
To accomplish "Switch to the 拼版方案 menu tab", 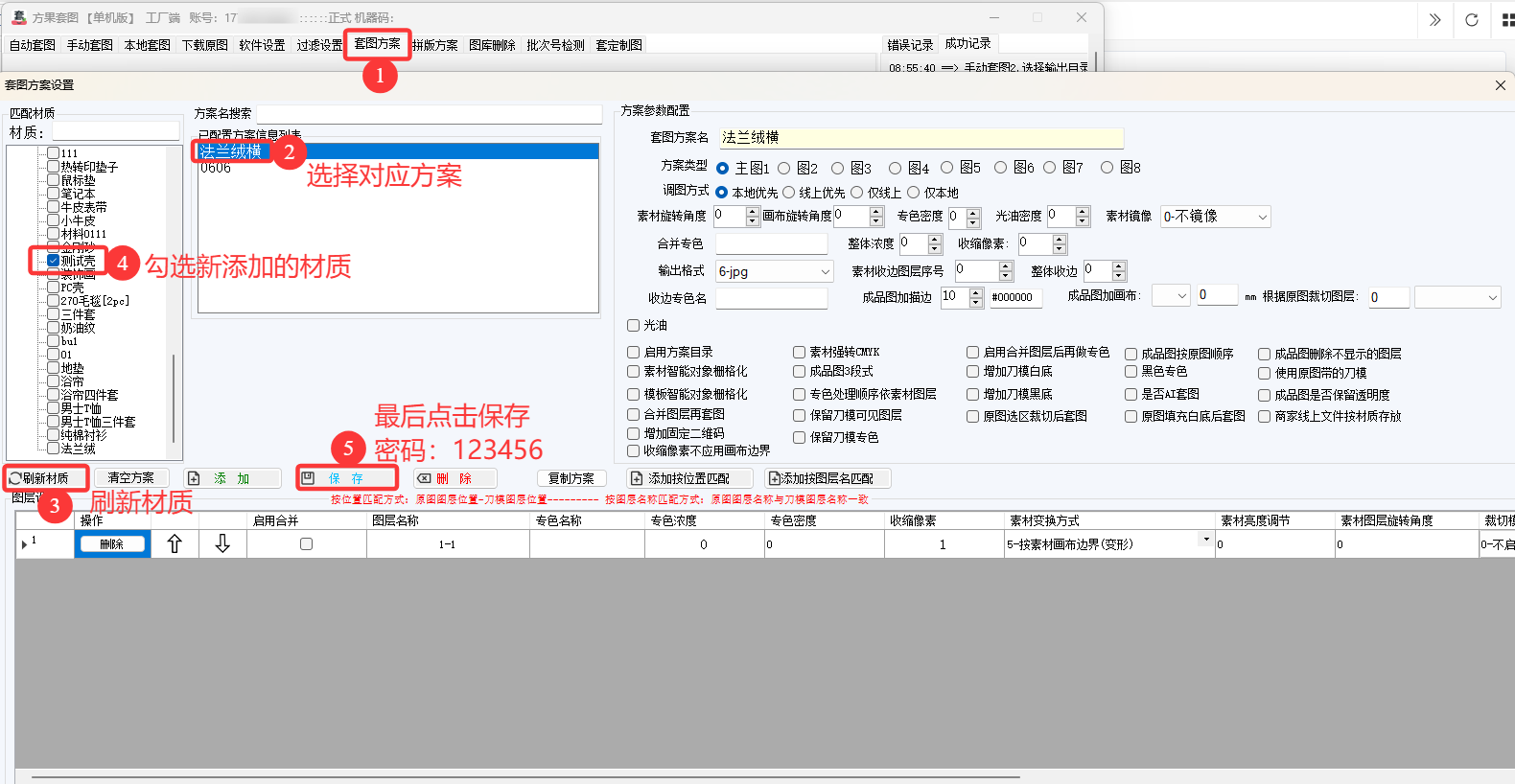I will coord(435,45).
